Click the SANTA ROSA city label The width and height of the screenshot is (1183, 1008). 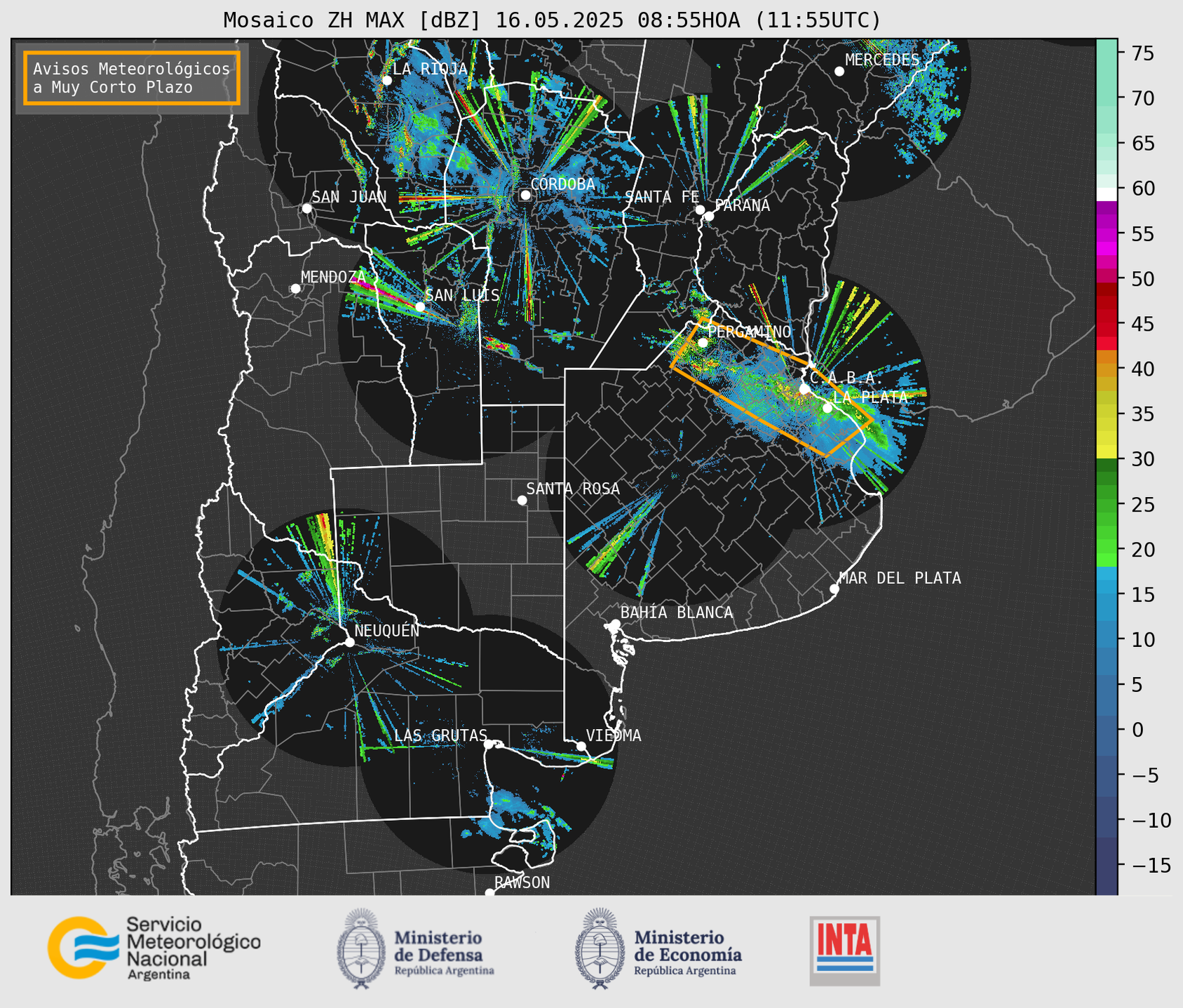(573, 489)
